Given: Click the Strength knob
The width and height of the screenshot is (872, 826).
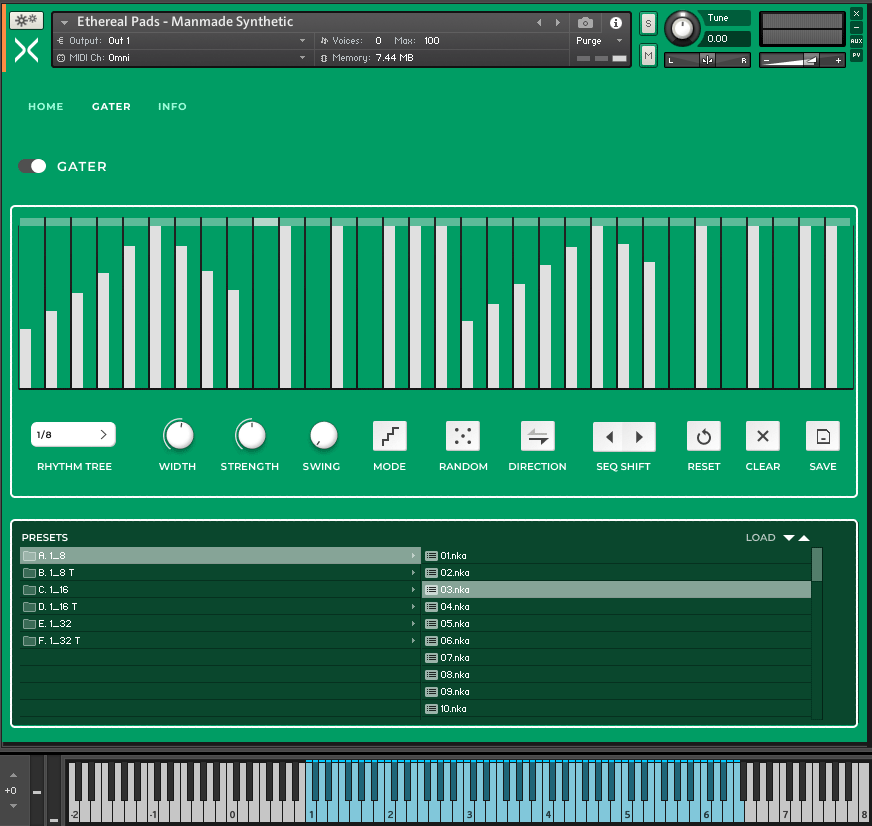Looking at the screenshot, I should (251, 435).
